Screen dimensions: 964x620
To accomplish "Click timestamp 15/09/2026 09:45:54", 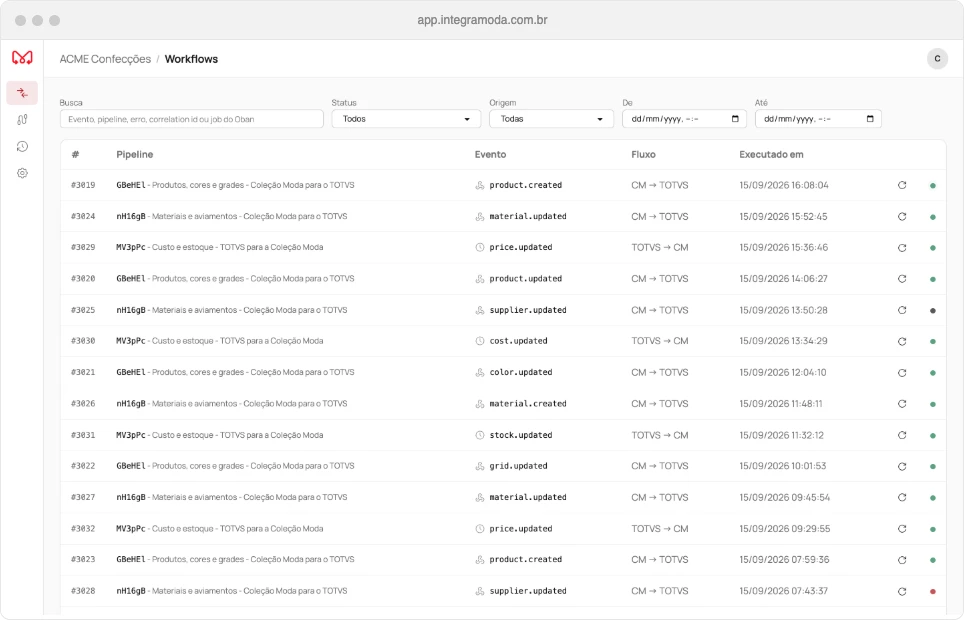I will tap(784, 497).
